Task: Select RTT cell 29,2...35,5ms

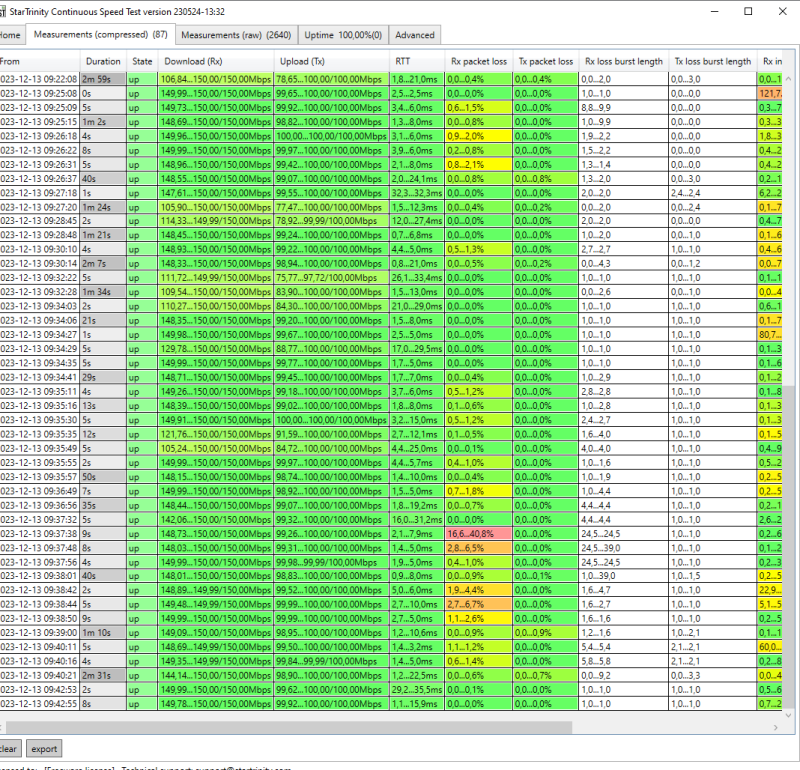Action: (x=417, y=689)
